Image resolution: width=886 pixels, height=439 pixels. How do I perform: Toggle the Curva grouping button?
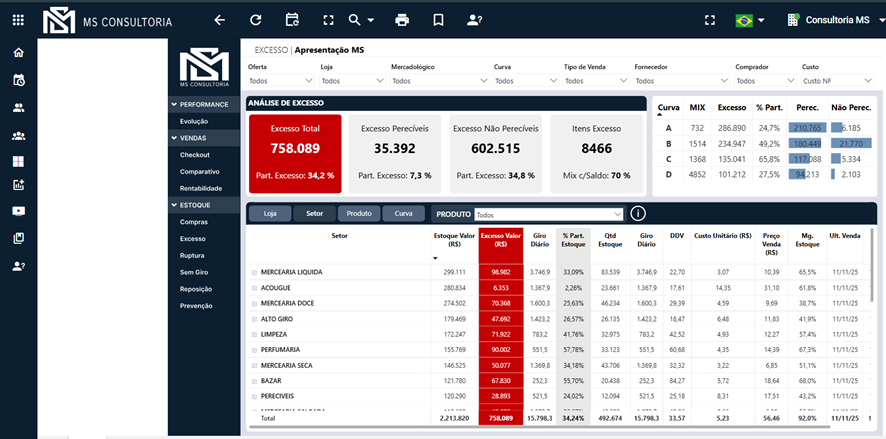coord(403,213)
